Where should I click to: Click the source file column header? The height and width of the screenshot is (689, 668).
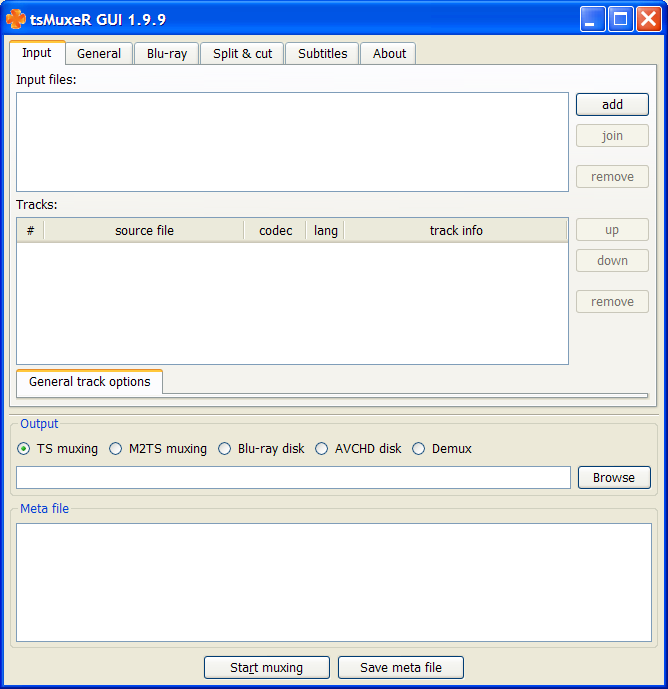[x=144, y=231]
